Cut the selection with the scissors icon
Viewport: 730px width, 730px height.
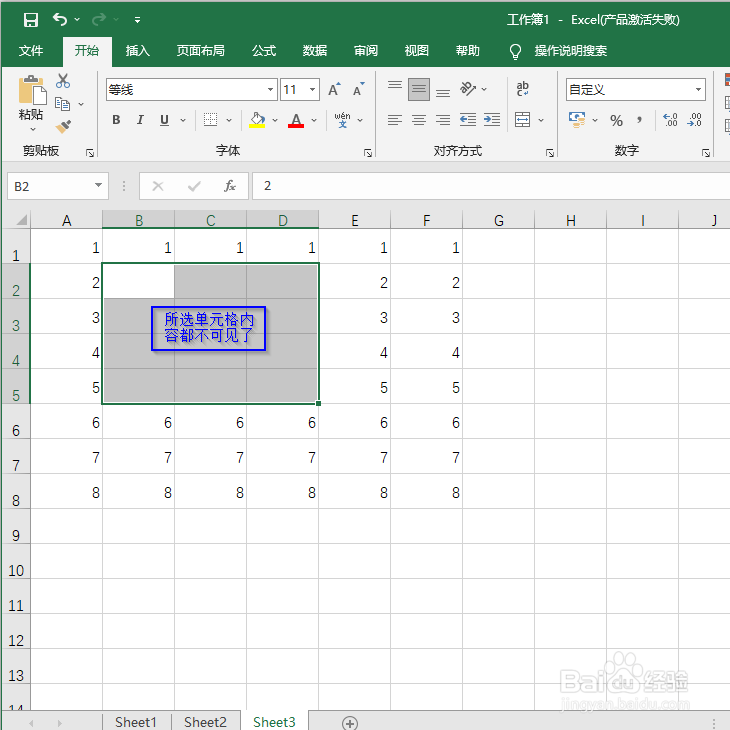point(63,81)
